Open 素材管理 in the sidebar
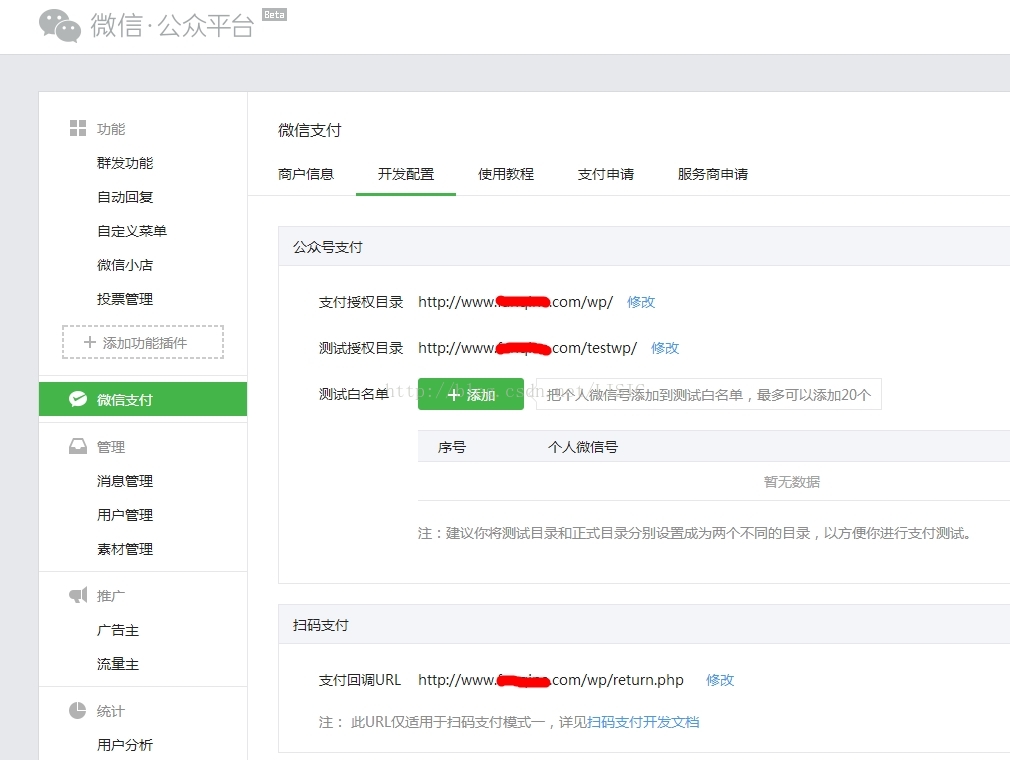This screenshot has height=760, width=1010. (x=125, y=549)
